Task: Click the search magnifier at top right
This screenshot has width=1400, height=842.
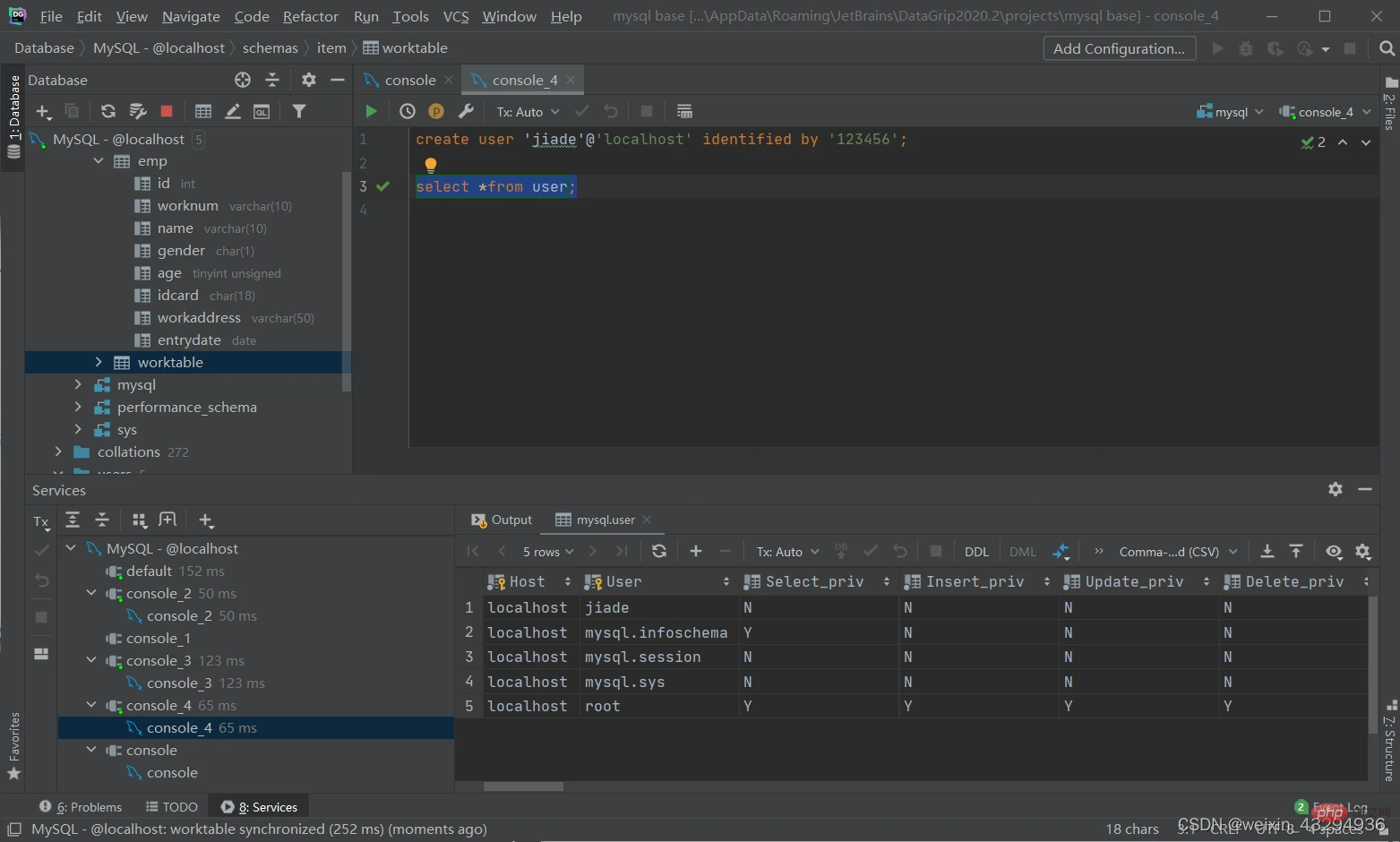Action: tap(1387, 48)
